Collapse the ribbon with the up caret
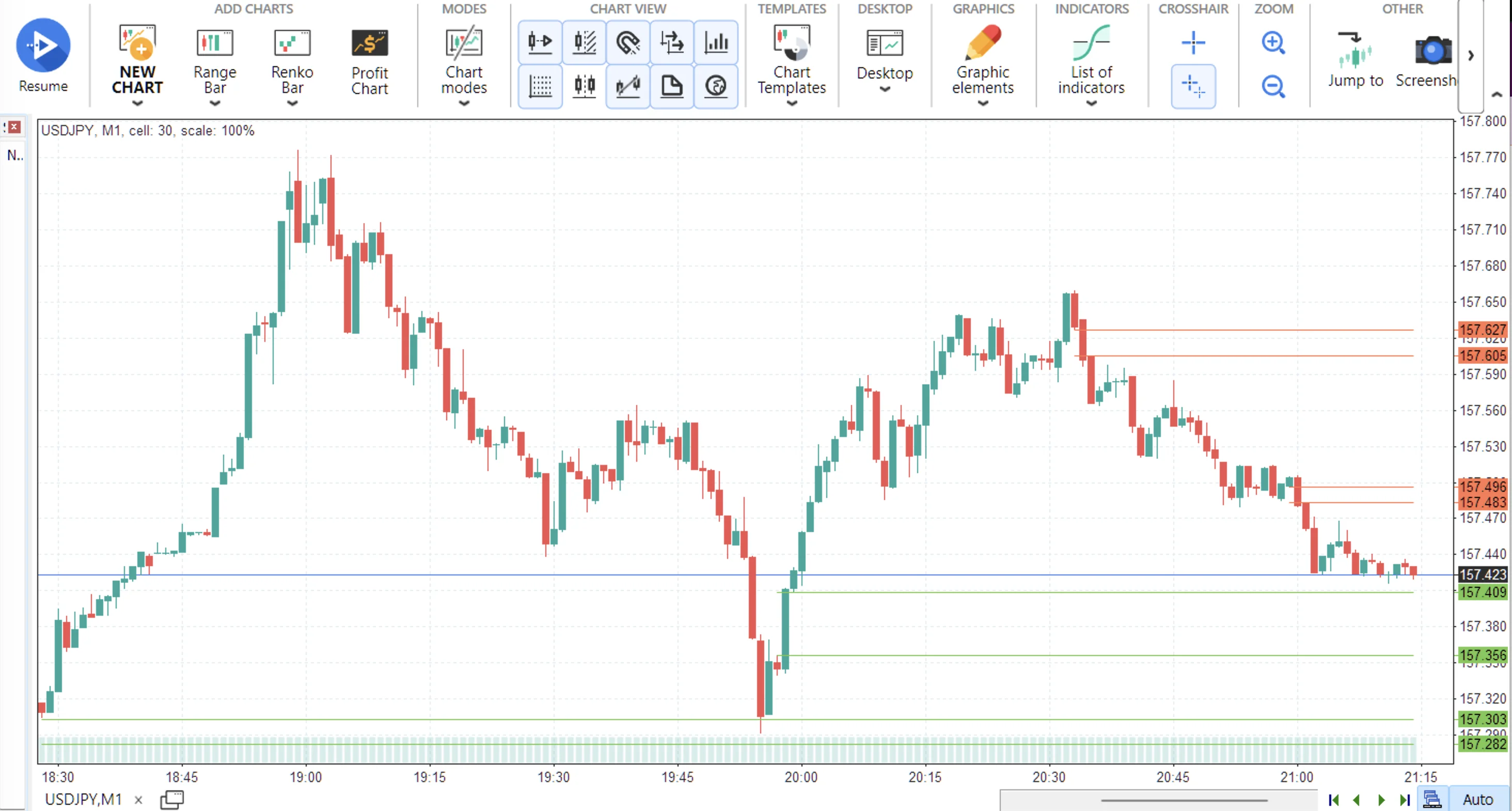1512x811 pixels. pos(1497,94)
